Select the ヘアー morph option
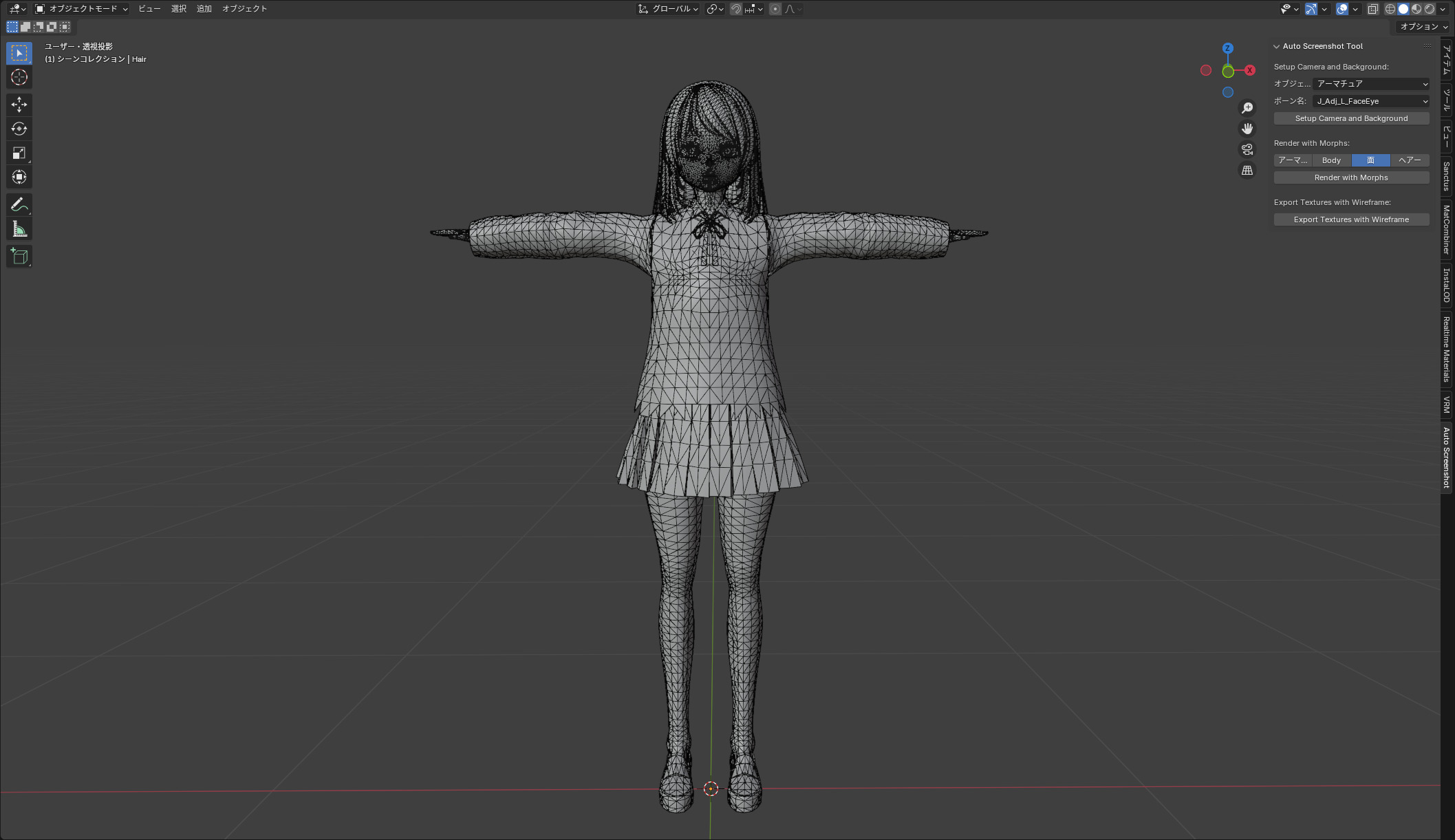The width and height of the screenshot is (1455, 840). [x=1410, y=160]
